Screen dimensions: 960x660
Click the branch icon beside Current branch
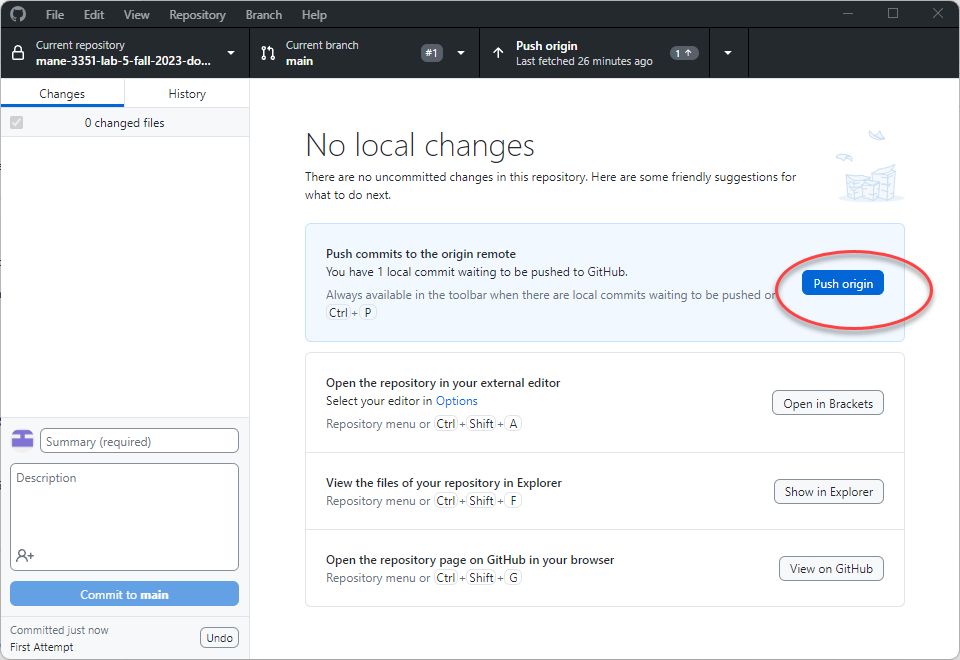point(268,53)
